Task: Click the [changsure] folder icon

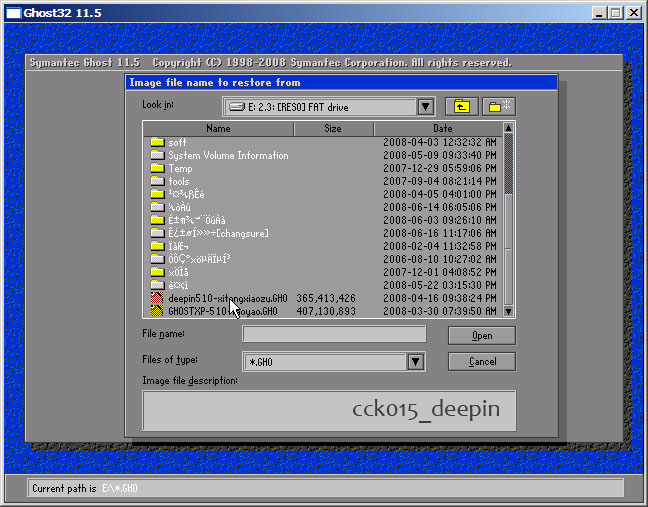Action: pyautogui.click(x=157, y=233)
